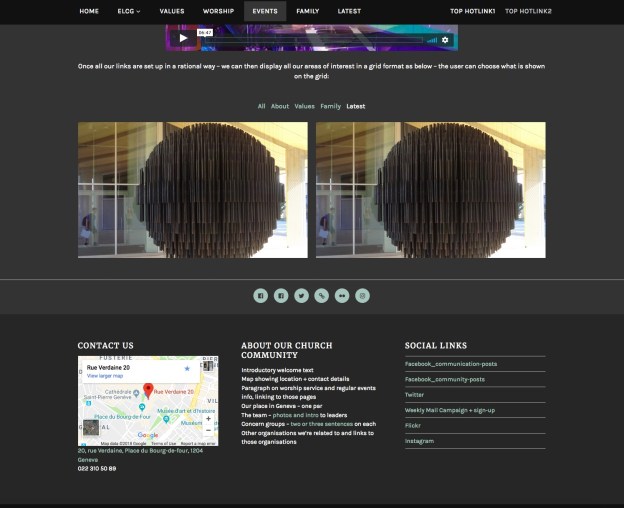The width and height of the screenshot is (624, 508).
Task: Open the Instagram social icon
Action: [363, 295]
